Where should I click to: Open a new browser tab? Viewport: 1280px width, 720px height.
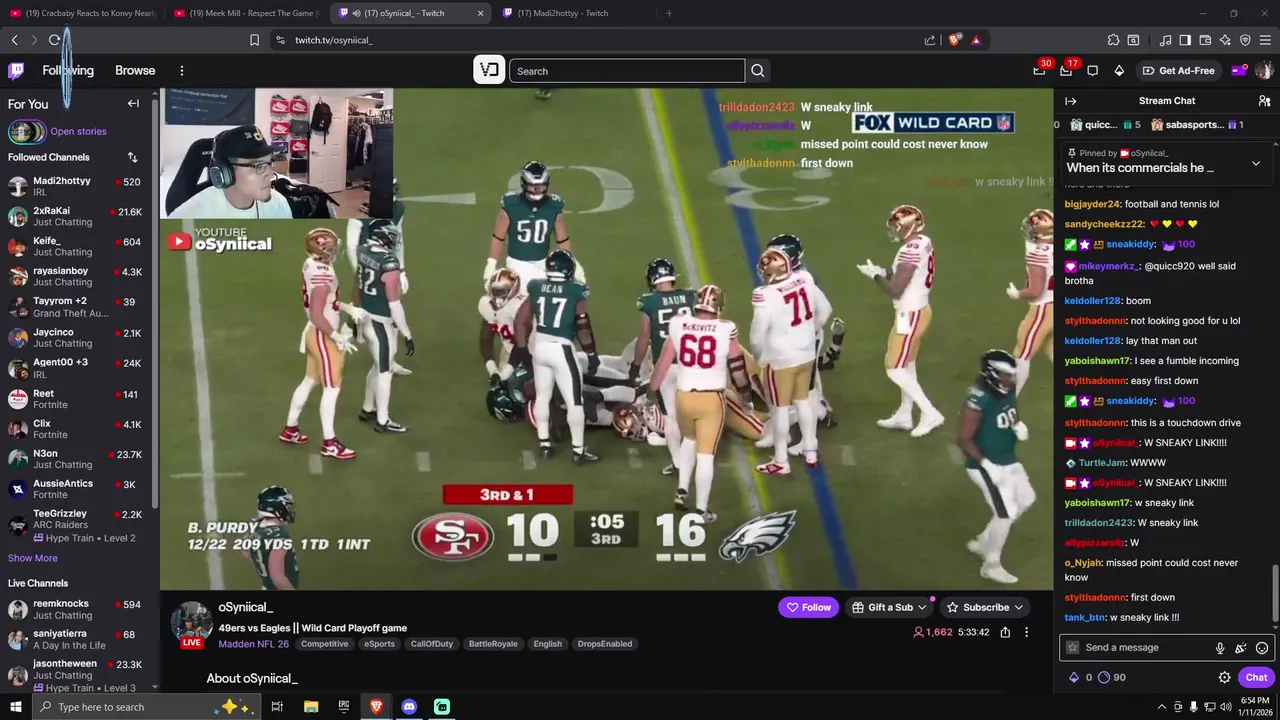coord(669,13)
